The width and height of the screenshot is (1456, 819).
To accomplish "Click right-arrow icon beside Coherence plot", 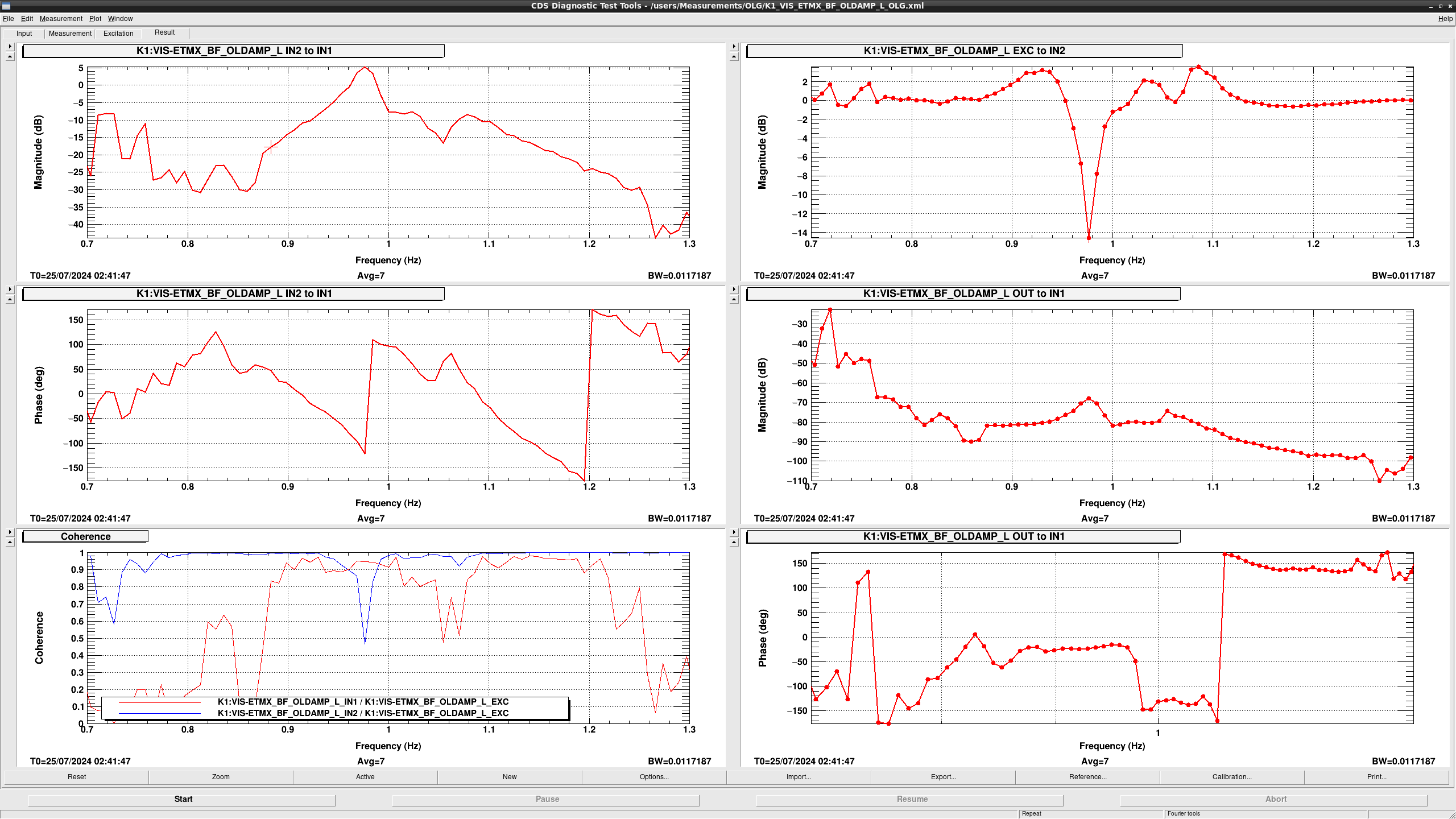I will 10,532.
